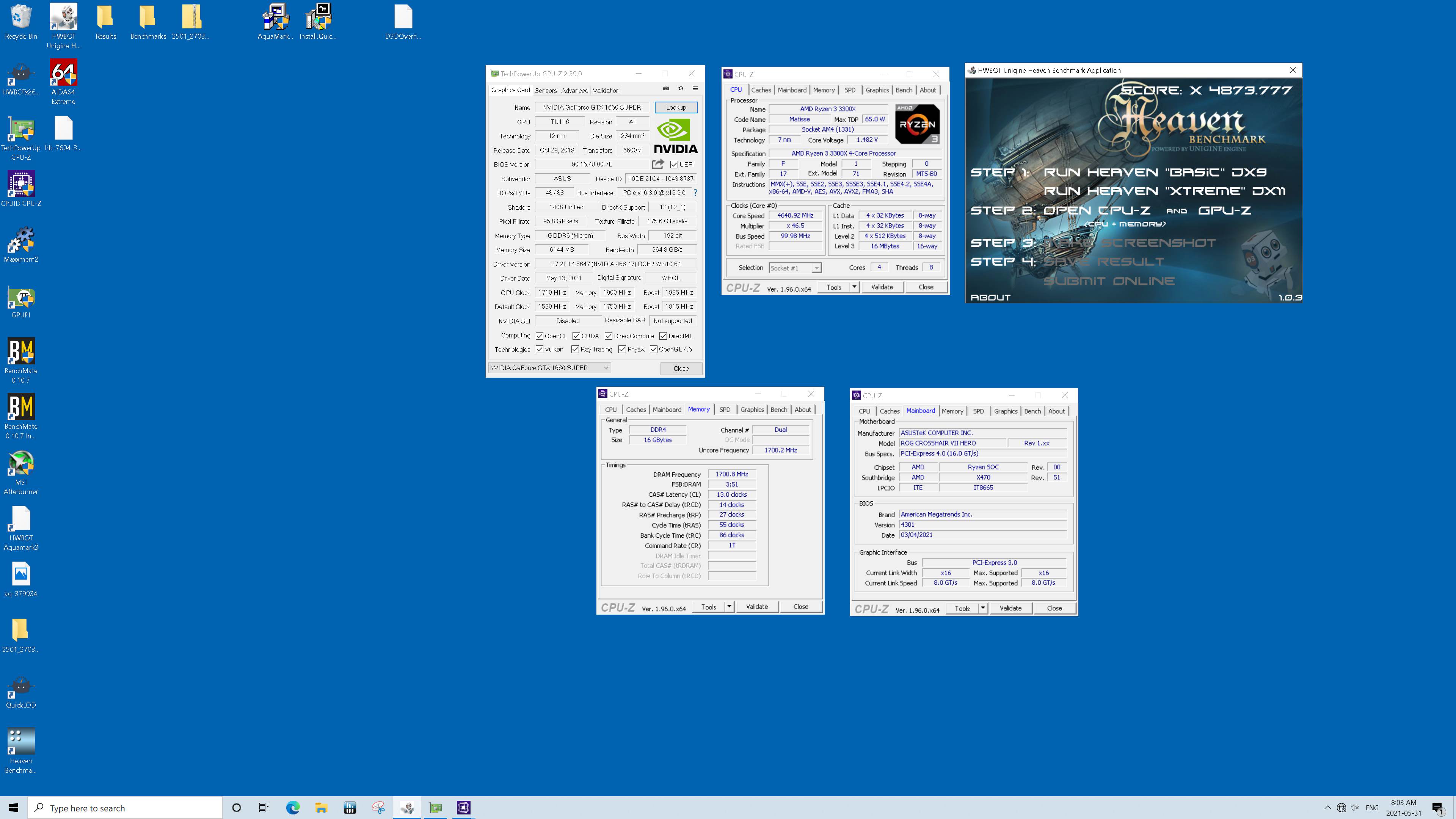Toggle the DirectCompute checkbox

(608, 336)
